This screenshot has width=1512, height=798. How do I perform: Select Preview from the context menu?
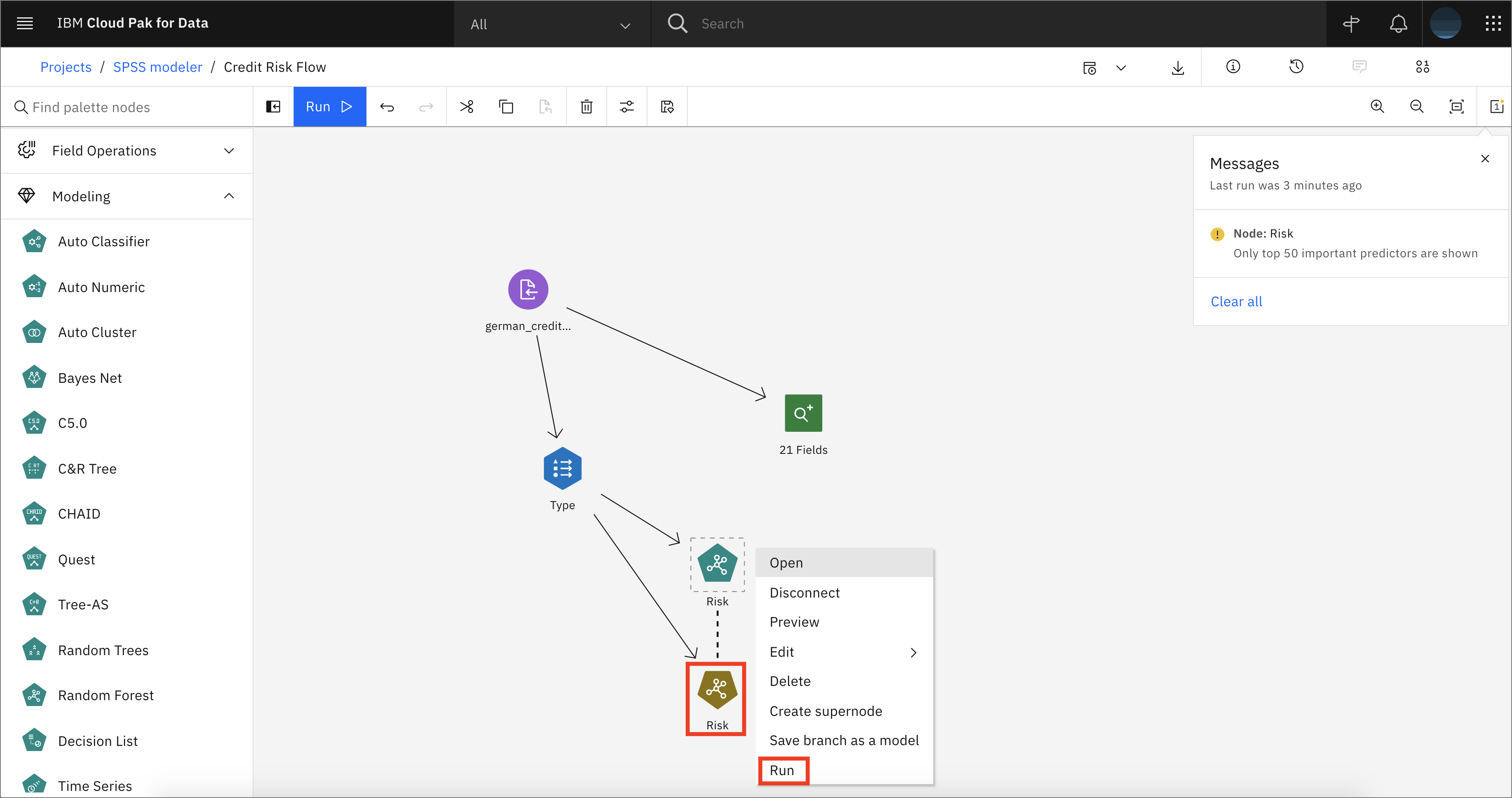[794, 622]
